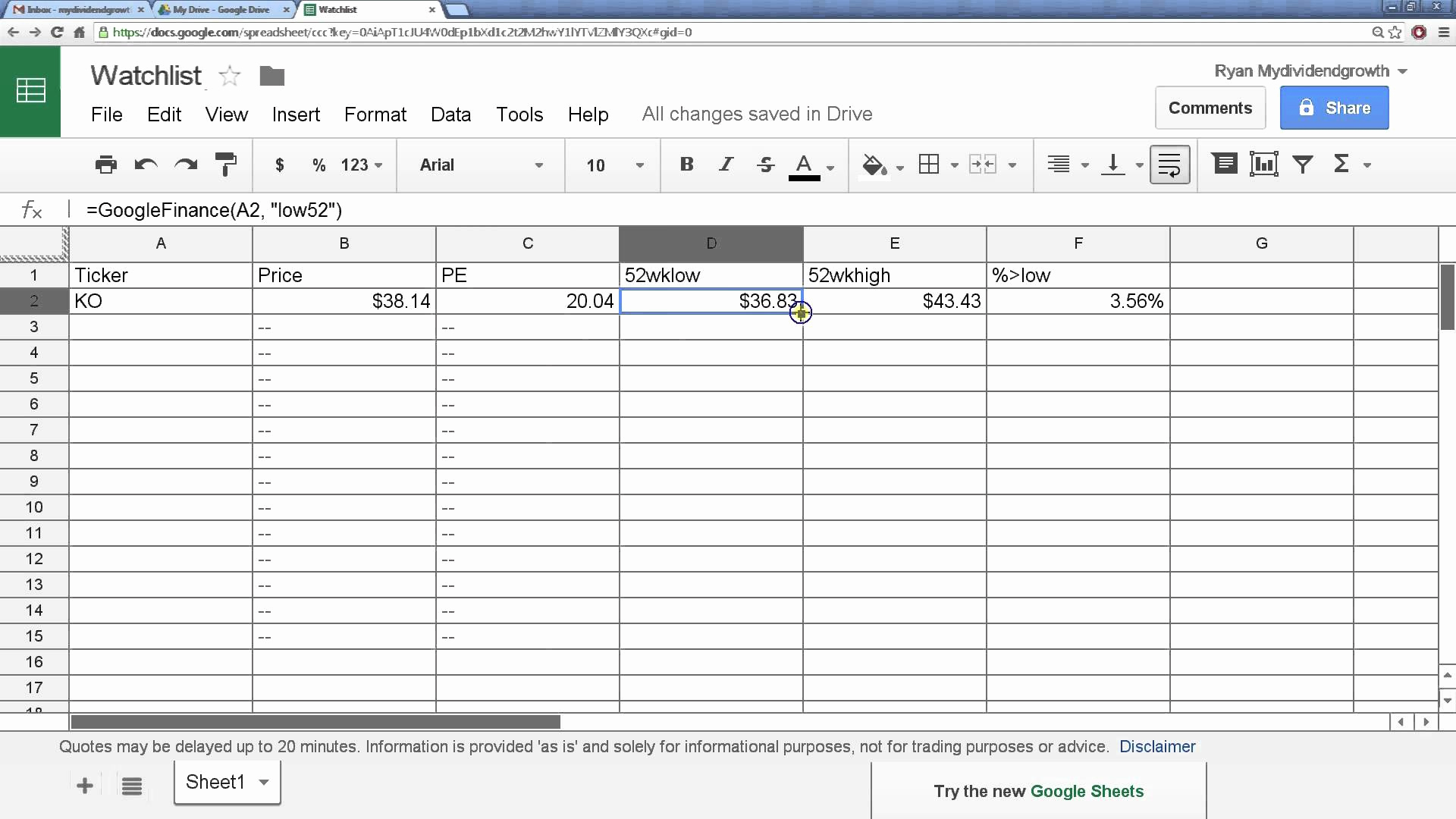This screenshot has height=819, width=1456.
Task: Click the formula bar showing GoogleFinance
Action: click(x=215, y=210)
